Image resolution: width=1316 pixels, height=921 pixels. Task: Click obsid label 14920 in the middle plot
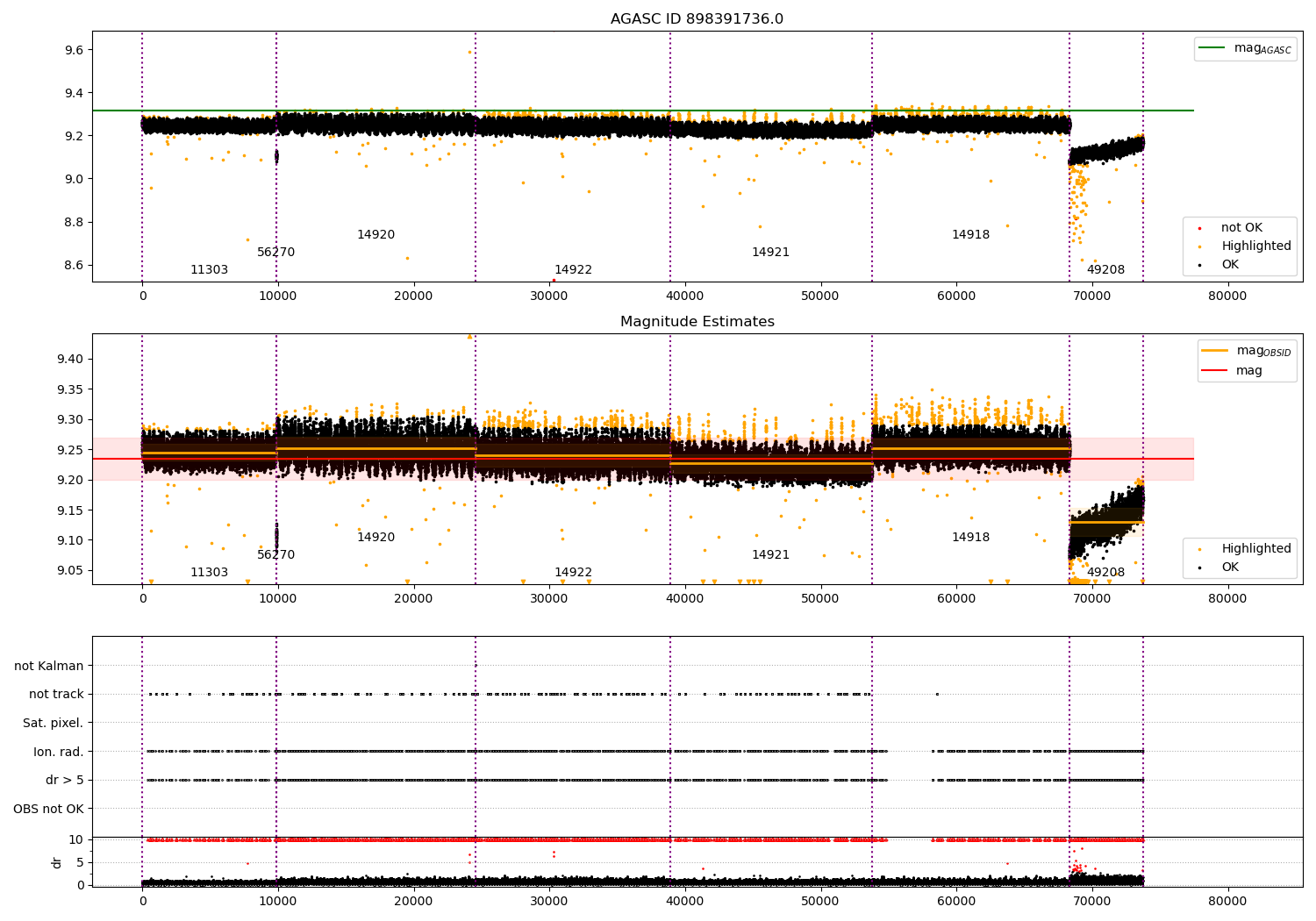pos(375,538)
